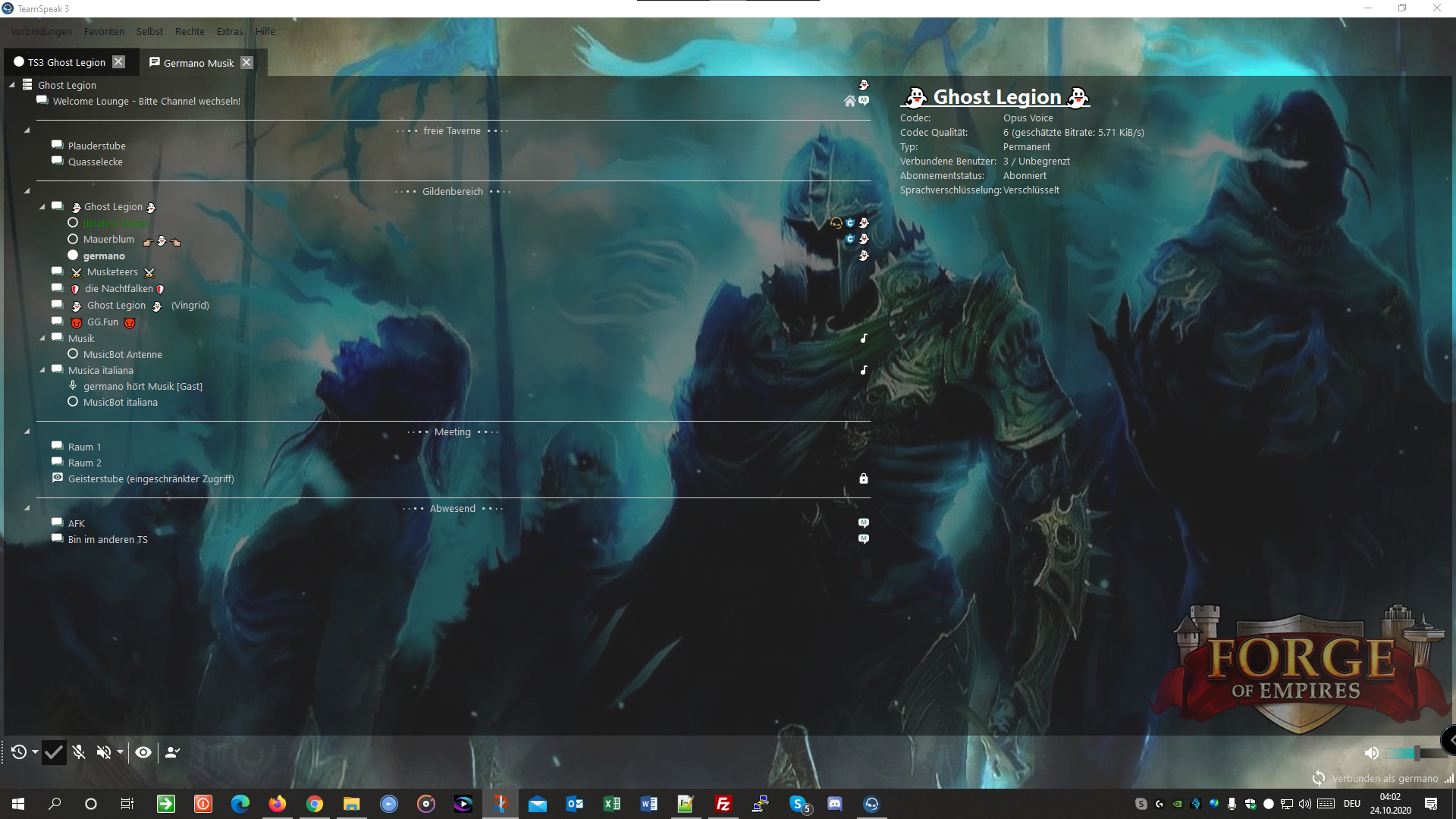Open Firefox from the taskbar
Image resolution: width=1456 pixels, height=819 pixels.
pyautogui.click(x=278, y=804)
